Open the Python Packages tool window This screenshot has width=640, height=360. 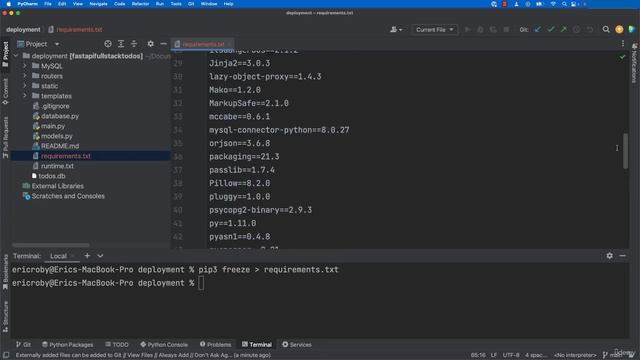pos(67,344)
